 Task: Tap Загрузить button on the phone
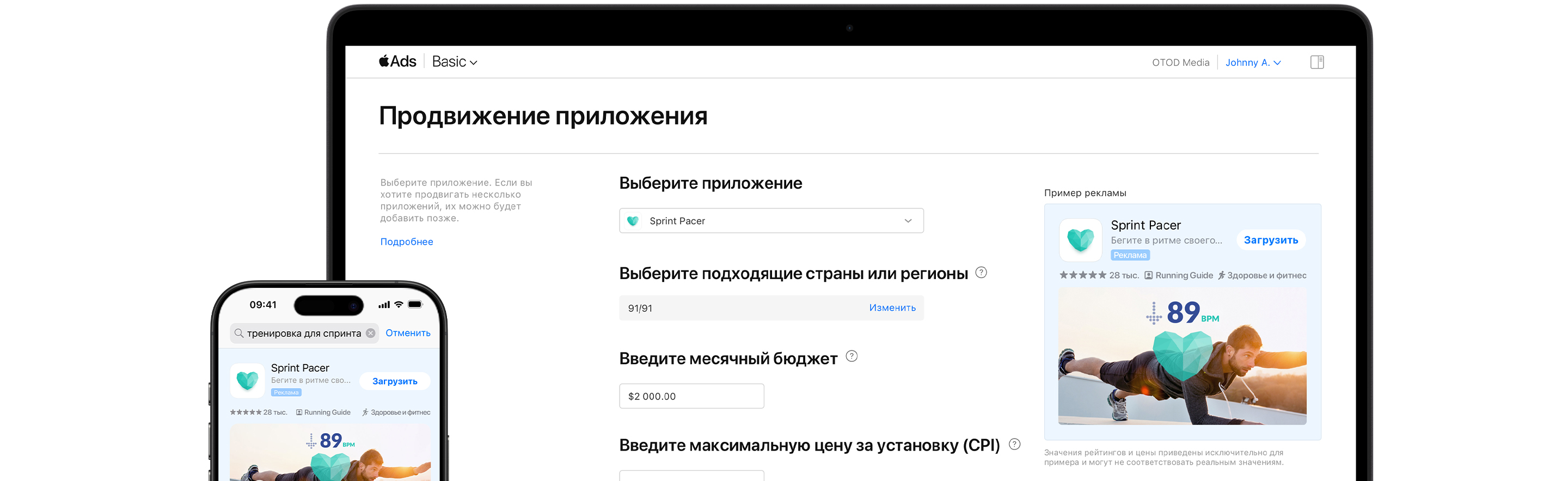pyautogui.click(x=394, y=381)
